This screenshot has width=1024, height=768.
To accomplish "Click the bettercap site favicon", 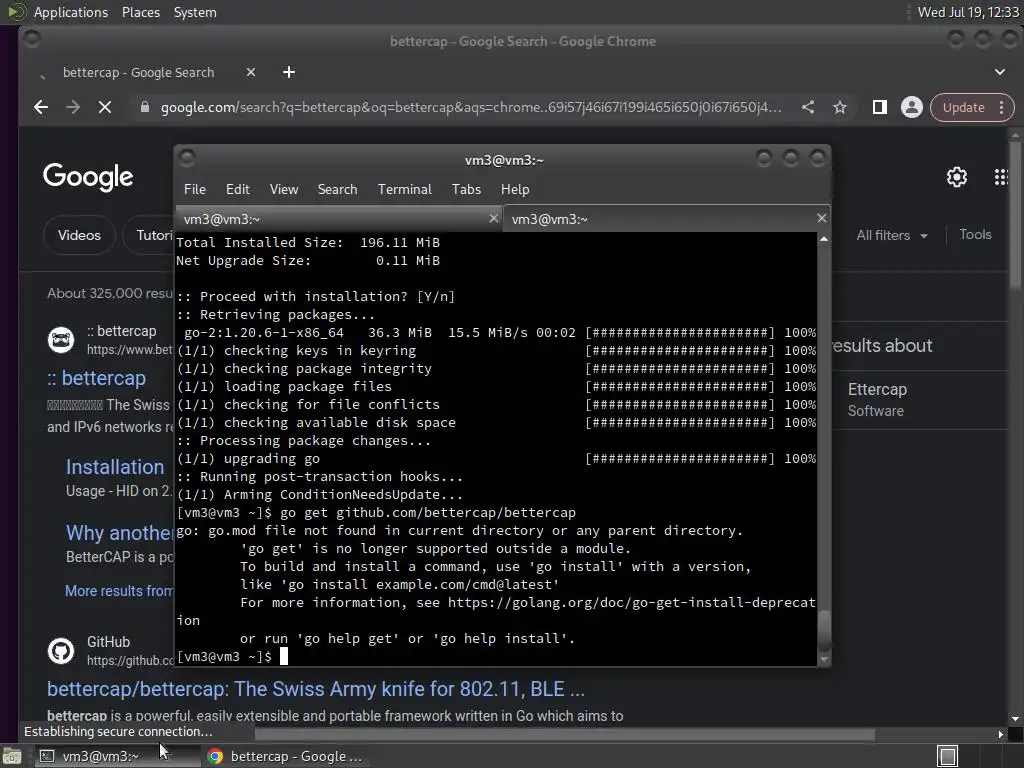I will [x=61, y=340].
